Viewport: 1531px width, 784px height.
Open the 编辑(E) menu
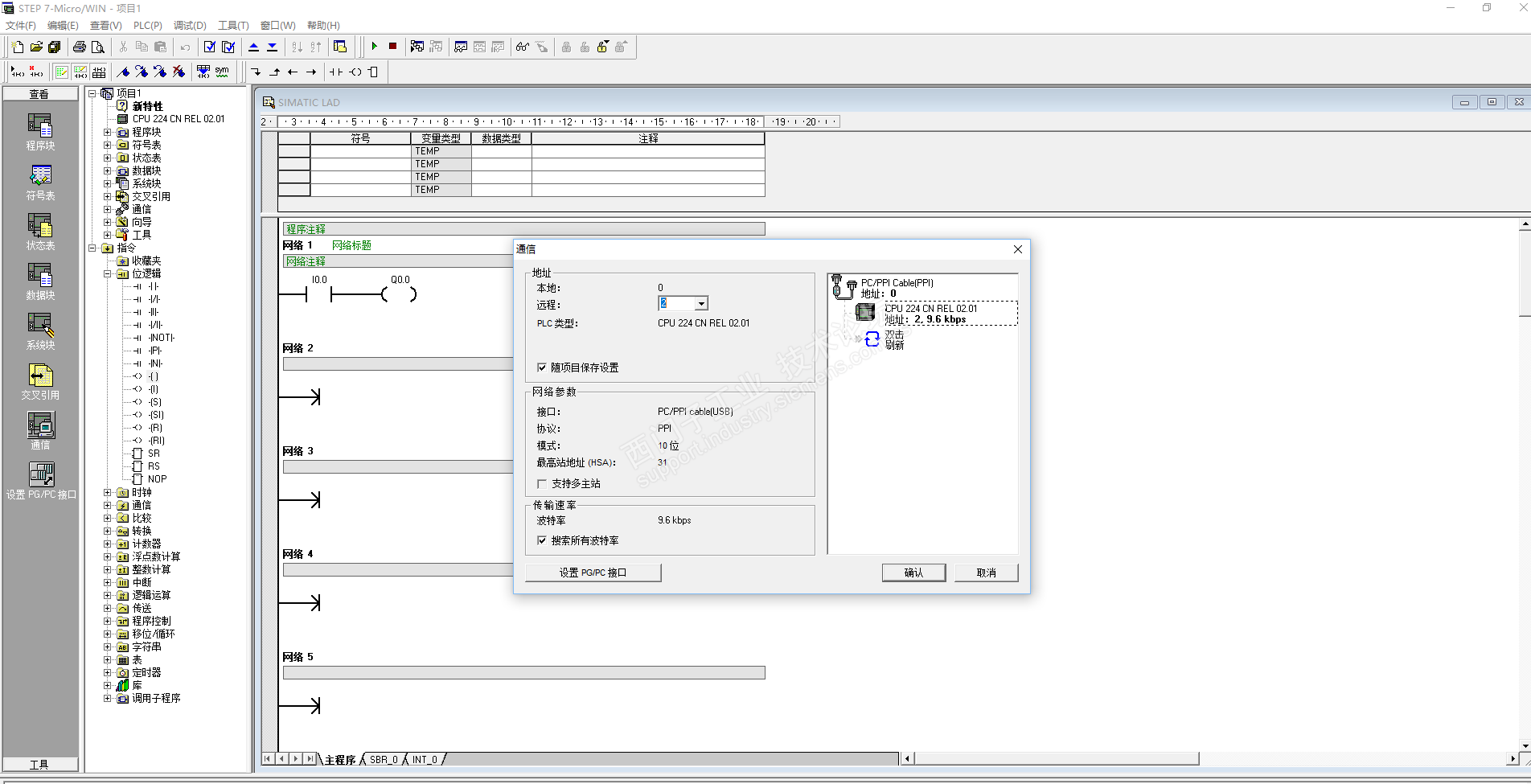[x=63, y=26]
